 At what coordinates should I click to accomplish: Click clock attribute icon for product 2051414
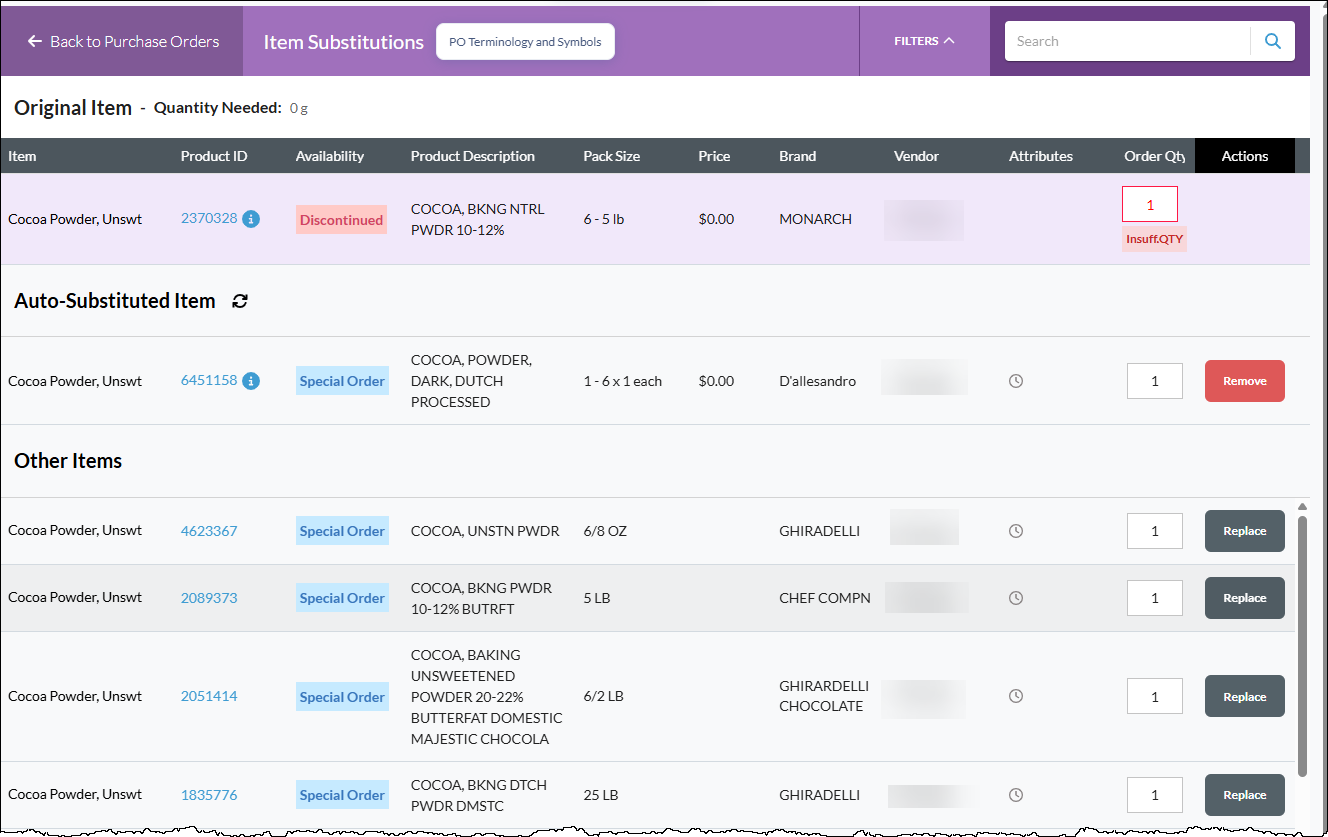click(x=1016, y=696)
